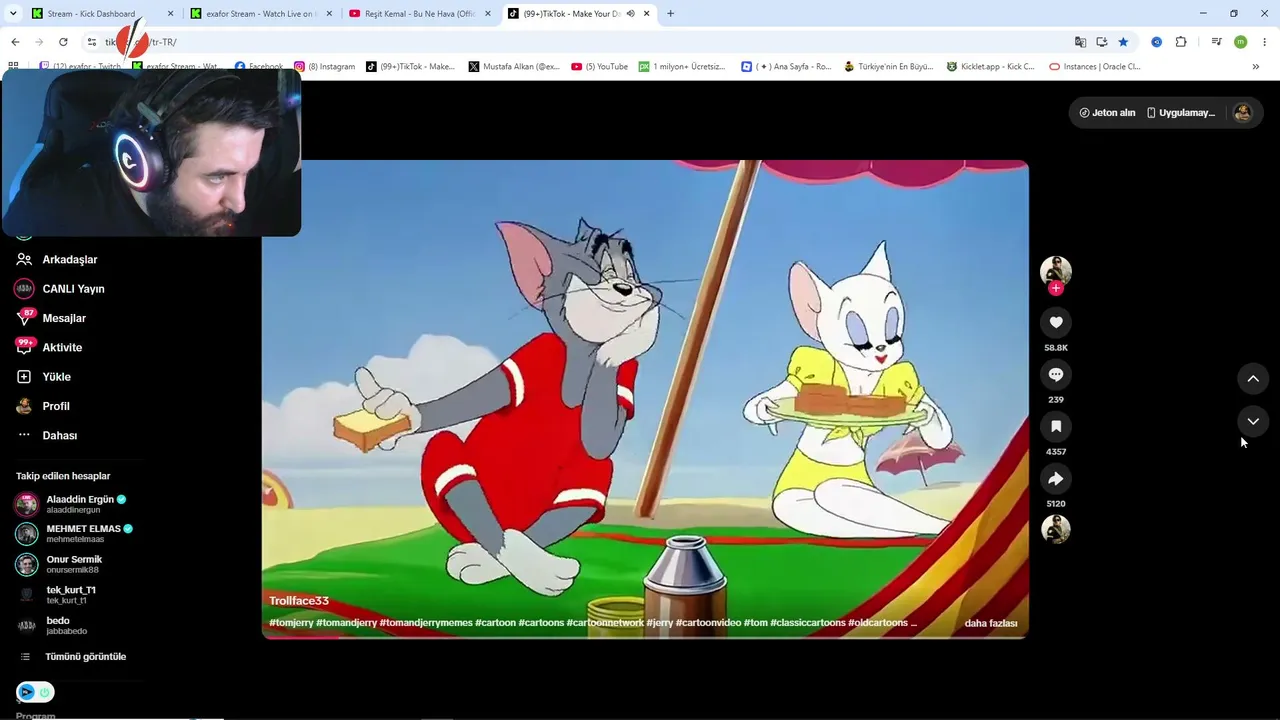The width and height of the screenshot is (1280, 720).
Task: Open the #cartoonnetwork hashtag
Action: [605, 623]
